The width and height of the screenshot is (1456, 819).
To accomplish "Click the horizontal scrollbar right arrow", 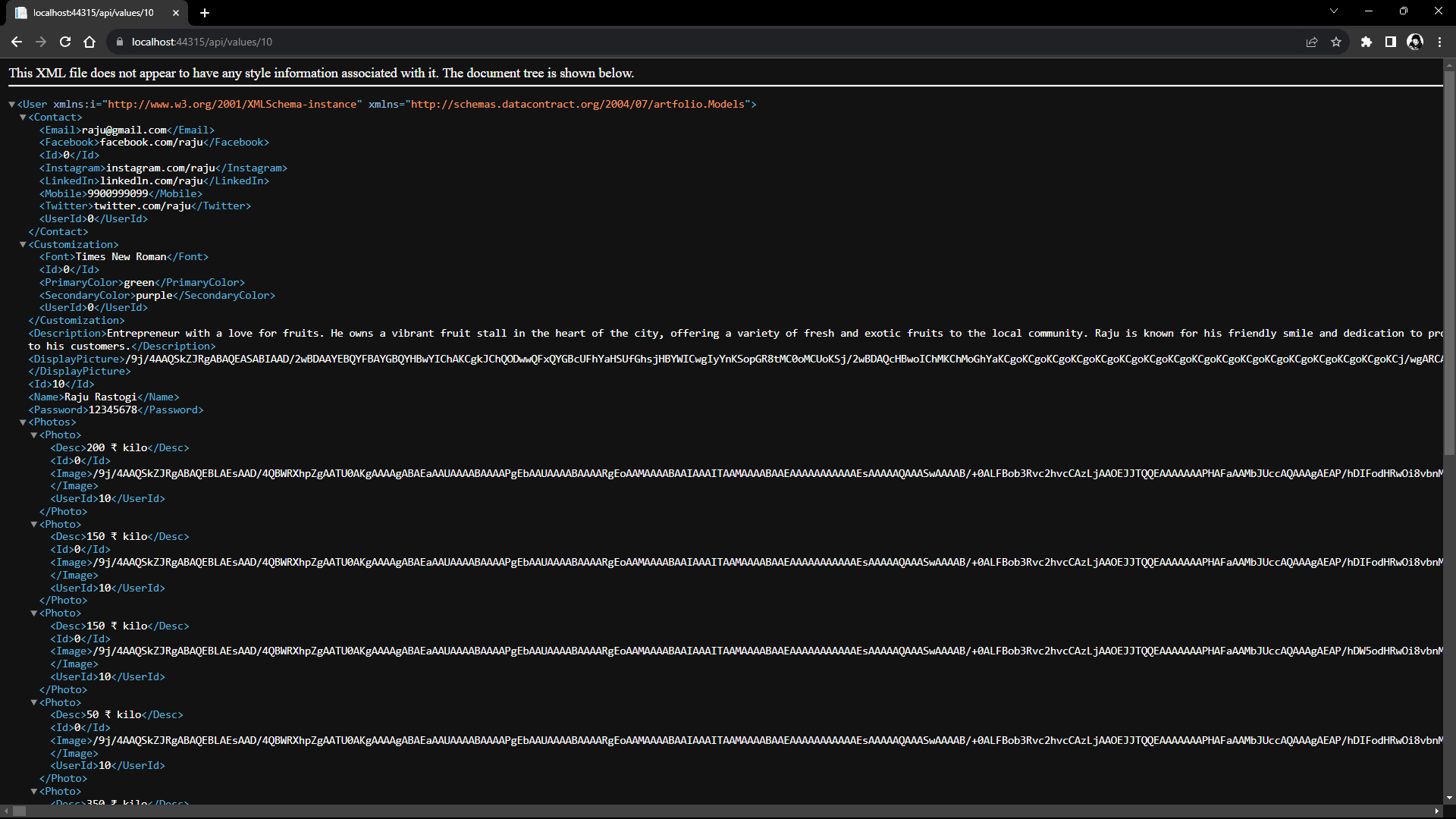I will [x=1437, y=811].
